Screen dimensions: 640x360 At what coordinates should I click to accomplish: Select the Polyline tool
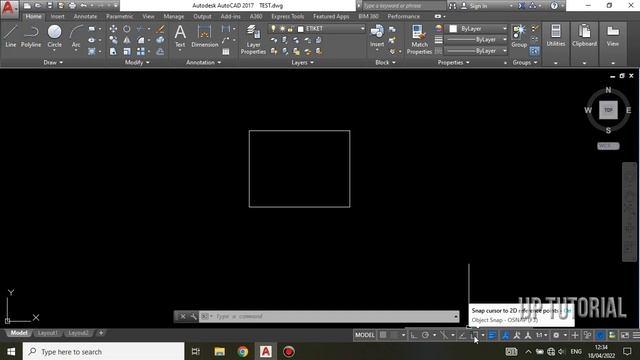pyautogui.click(x=31, y=36)
